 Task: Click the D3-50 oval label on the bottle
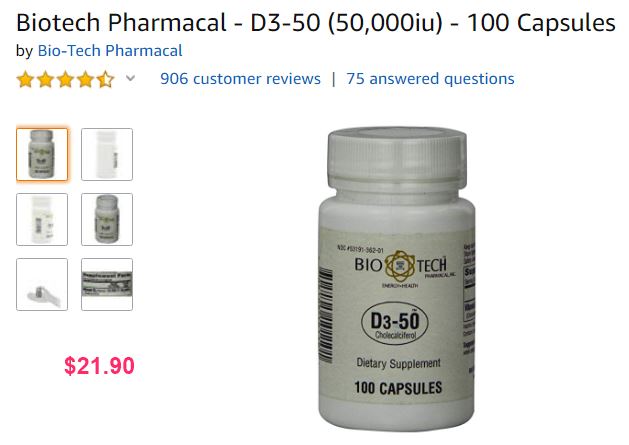coord(395,324)
